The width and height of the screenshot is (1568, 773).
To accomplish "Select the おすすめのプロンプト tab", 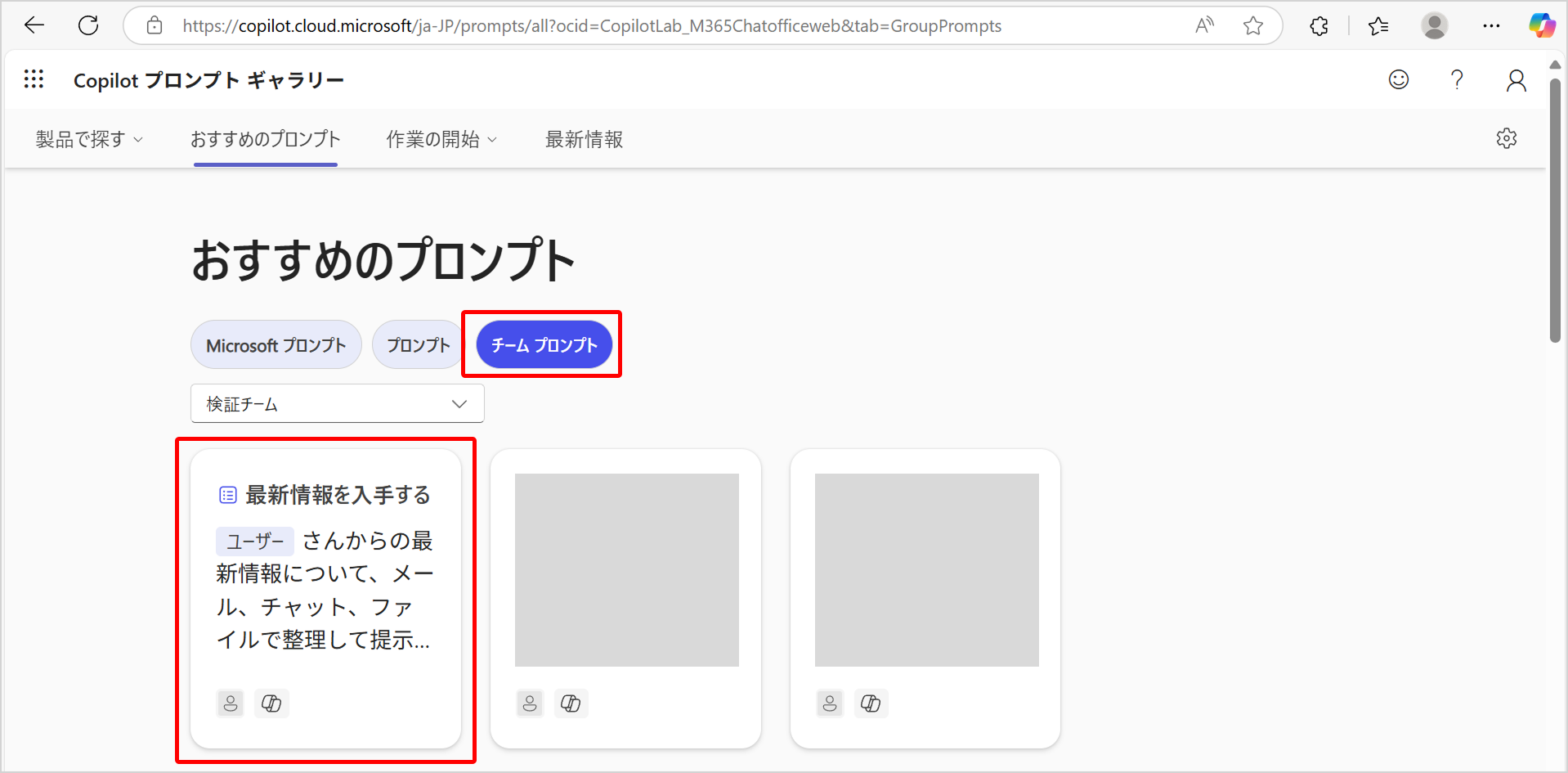I will tap(266, 139).
